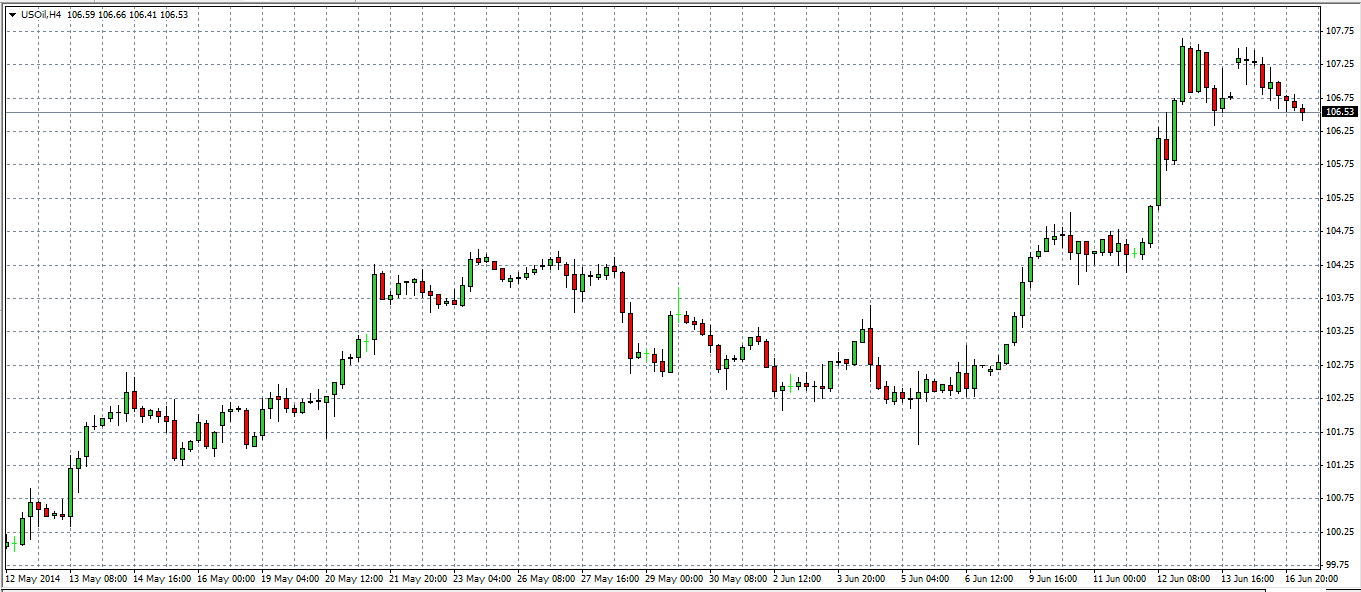Open the chart dropdown triangle beside USOil,H4
1361x592 pixels.
11,15
